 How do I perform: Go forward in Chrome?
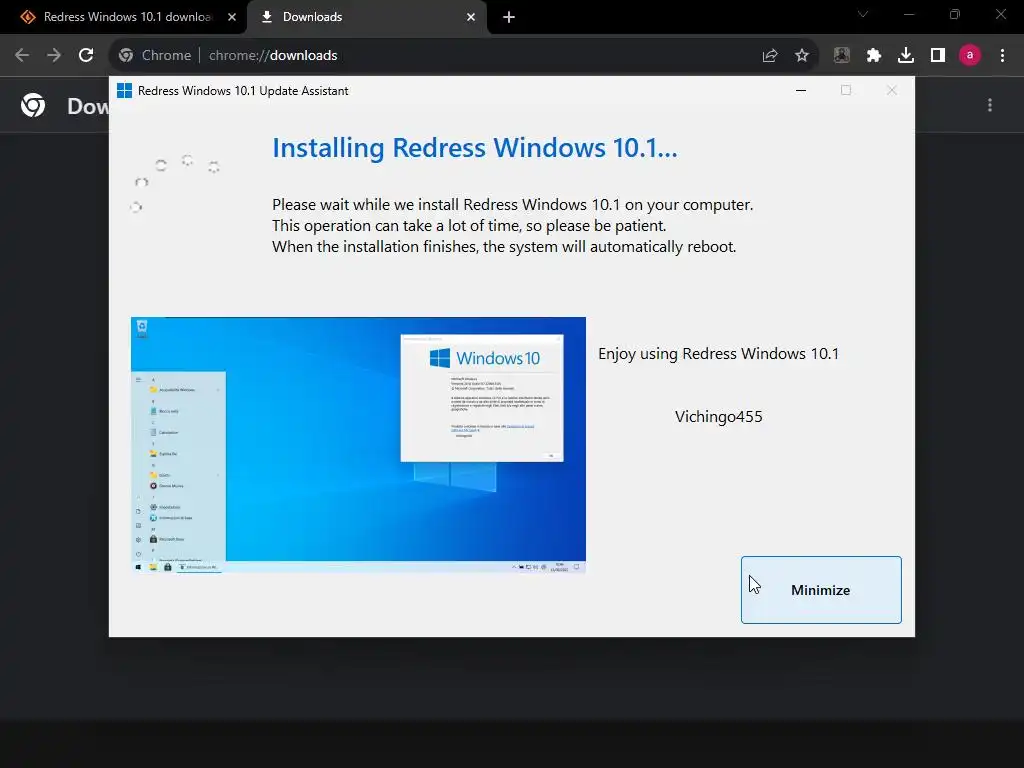pyautogui.click(x=54, y=56)
